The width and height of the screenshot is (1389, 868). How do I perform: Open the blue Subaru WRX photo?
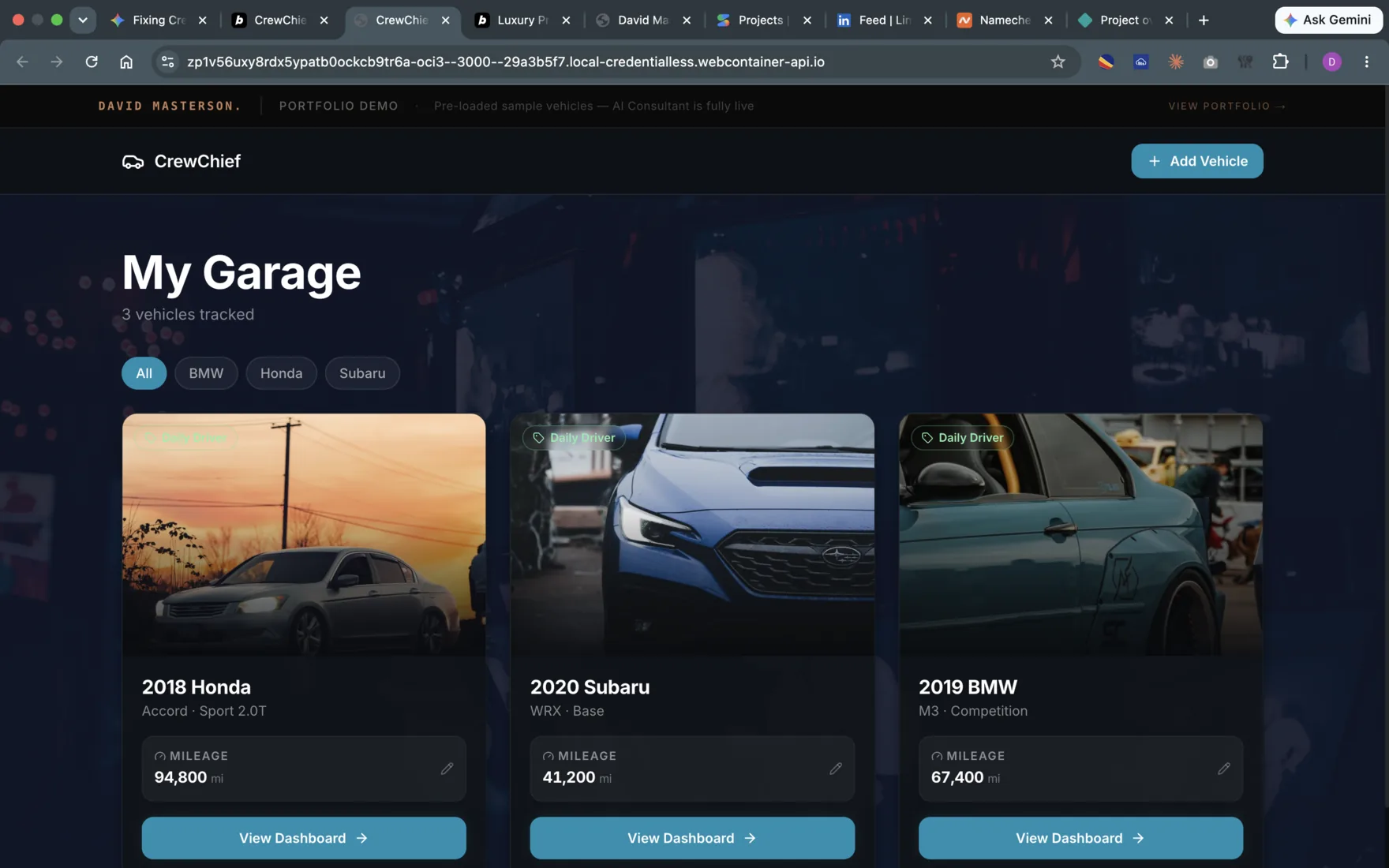point(692,534)
